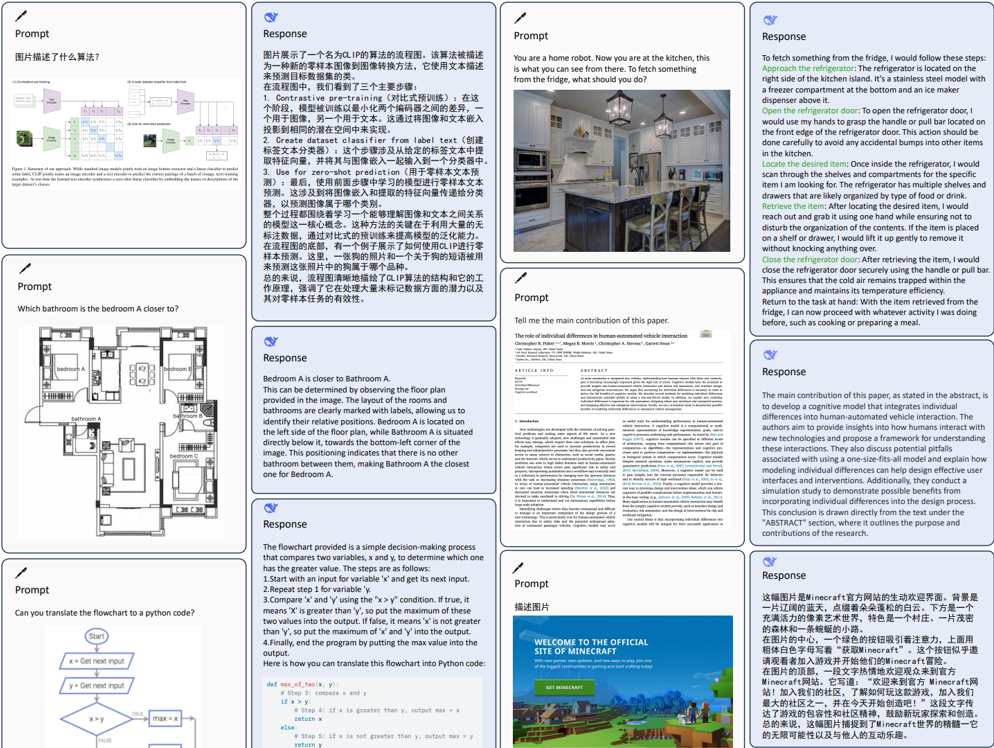This screenshot has height=748, width=994.
Task: Click the whale icon above the Minecraft response
Action: pyautogui.click(x=770, y=562)
